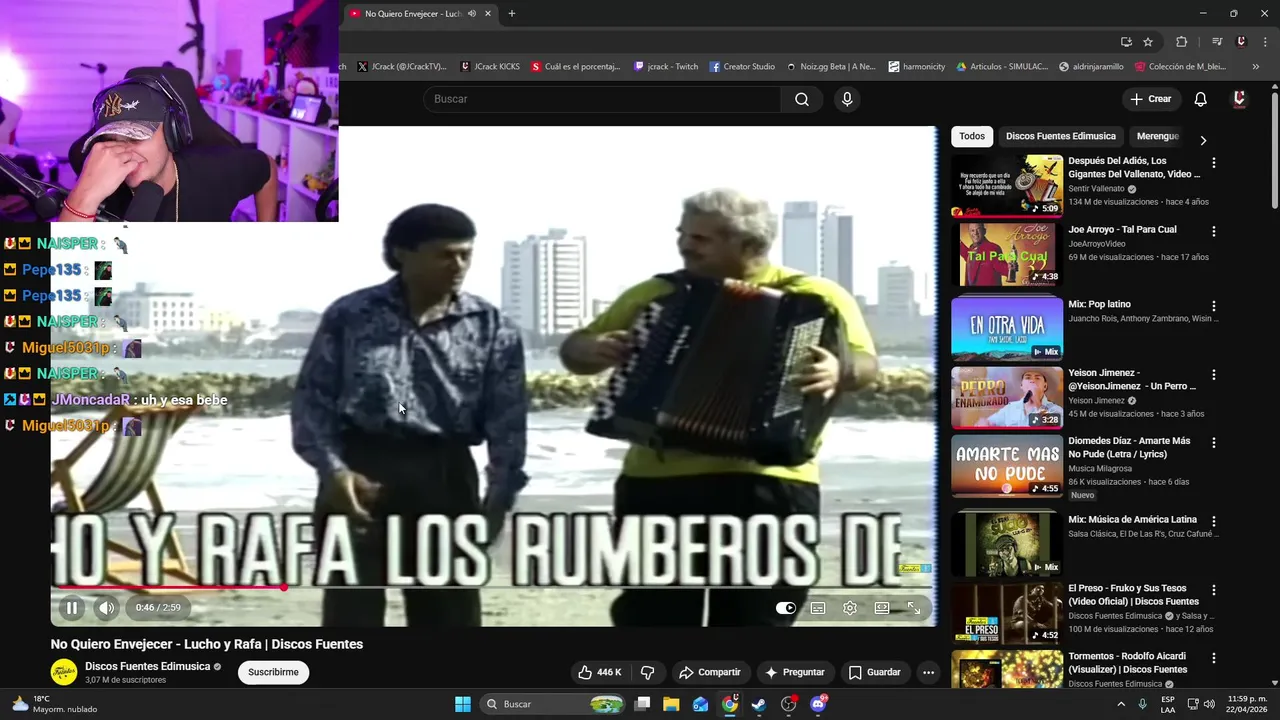
Task: Show hidden system tray icons
Action: click(1121, 704)
